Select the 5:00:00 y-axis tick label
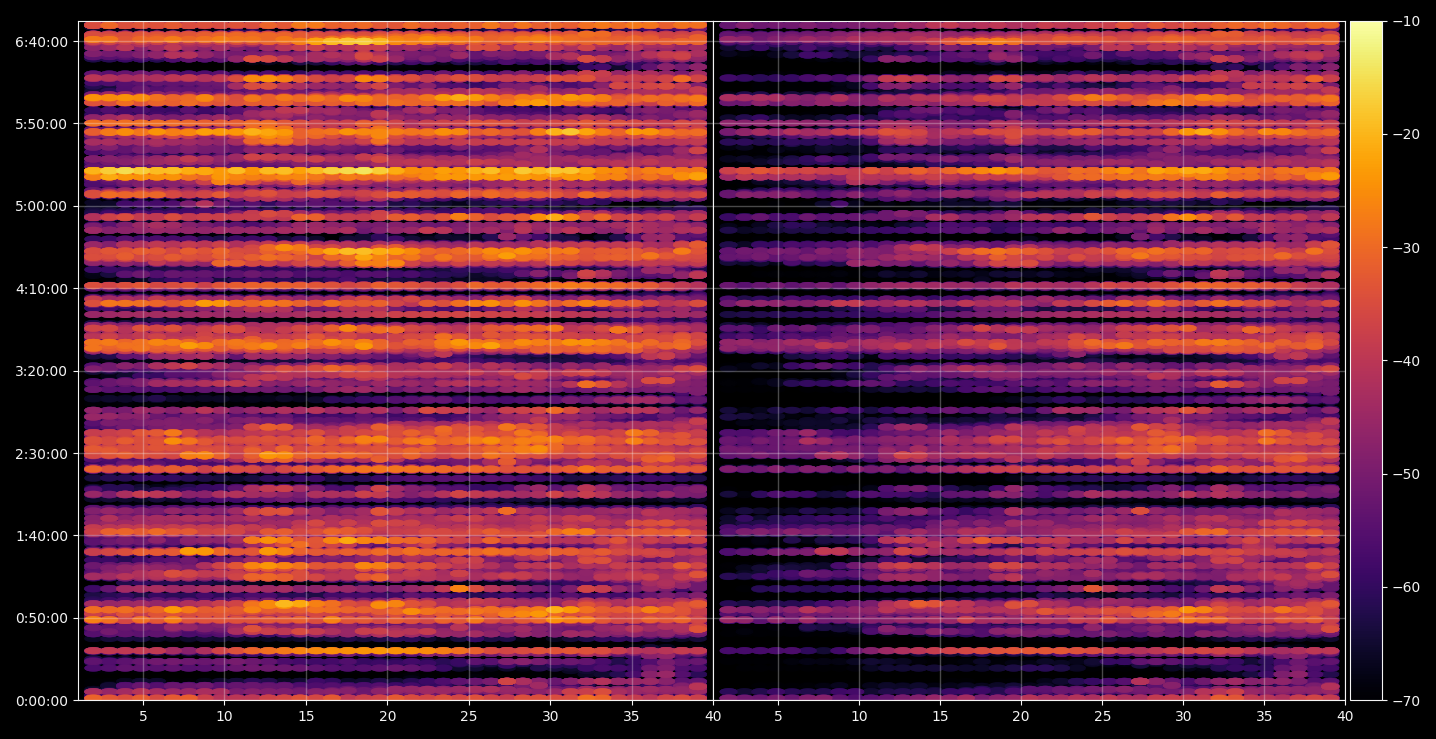1436x739 pixels. point(41,206)
